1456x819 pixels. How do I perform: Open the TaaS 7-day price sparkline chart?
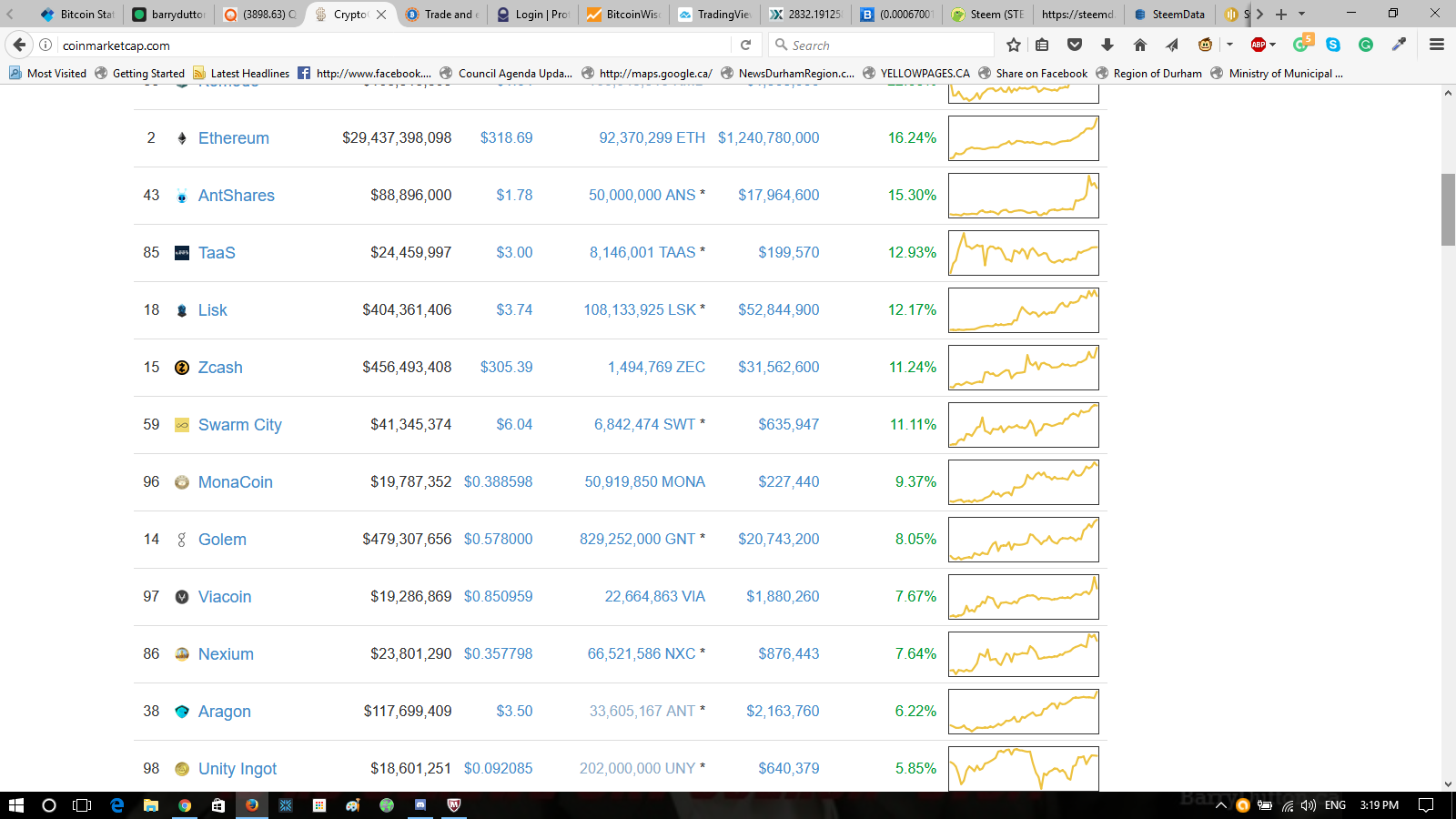[1024, 253]
